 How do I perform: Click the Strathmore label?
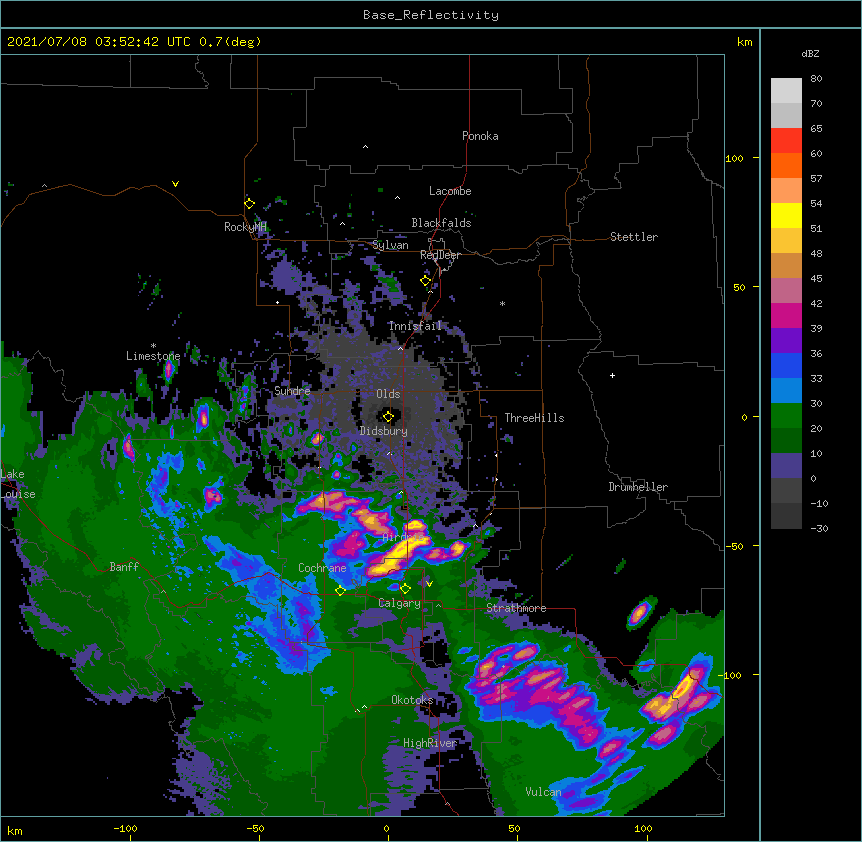(516, 608)
